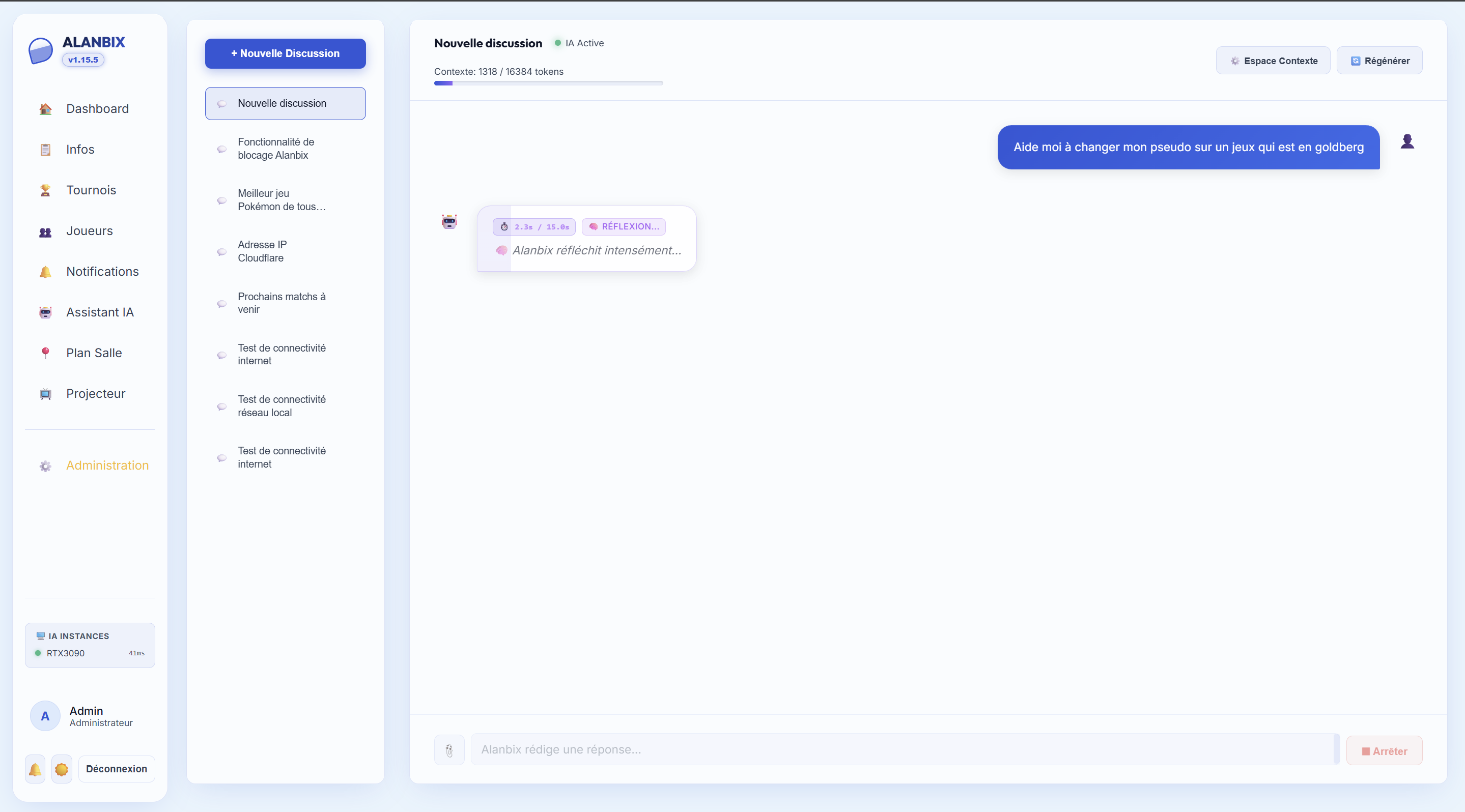Click the RTX3090 instance entry
Image resolution: width=1465 pixels, height=812 pixels.
[x=90, y=653]
